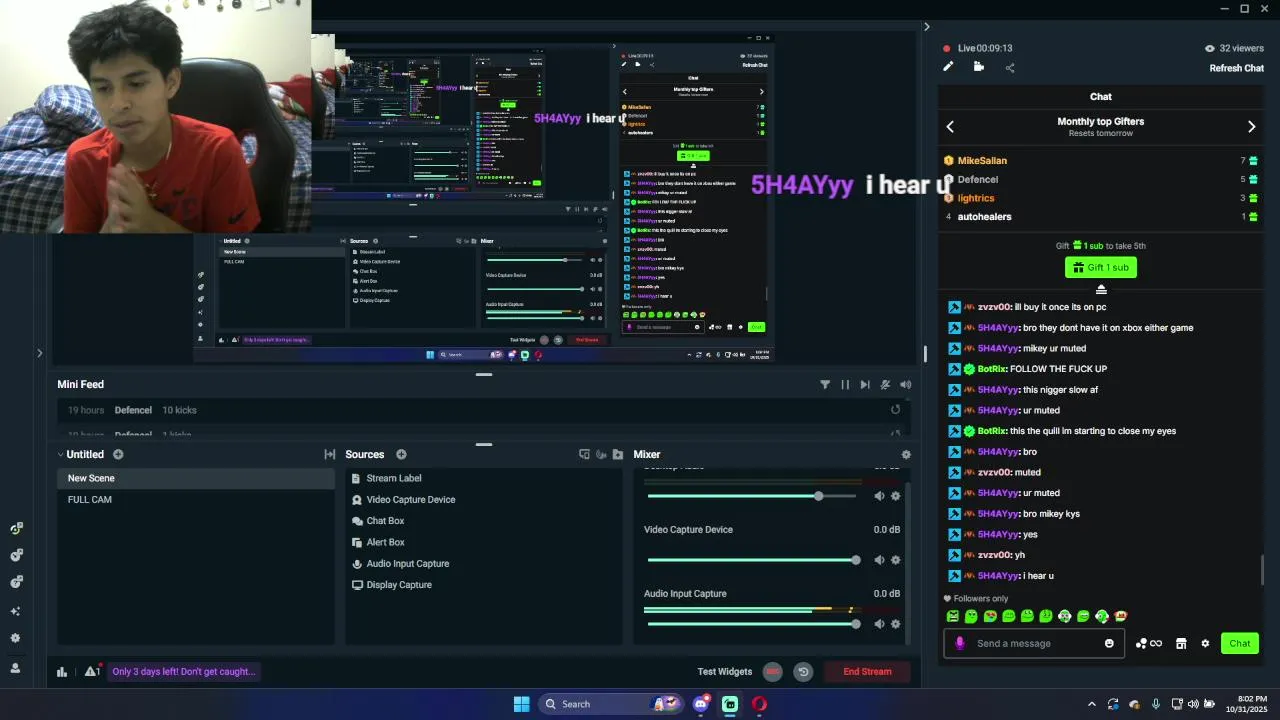Mute the Video Capture Device mixer channel
This screenshot has width=1280, height=720.
tap(879, 560)
